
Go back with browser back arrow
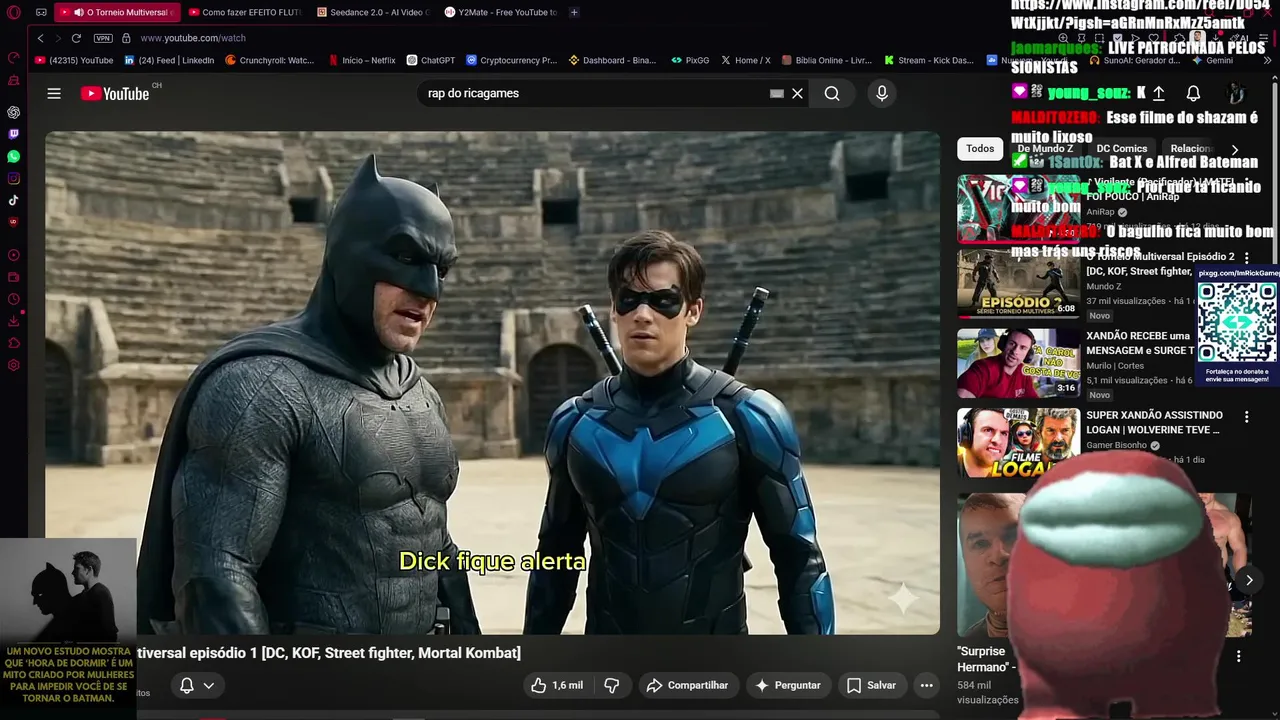[40, 38]
